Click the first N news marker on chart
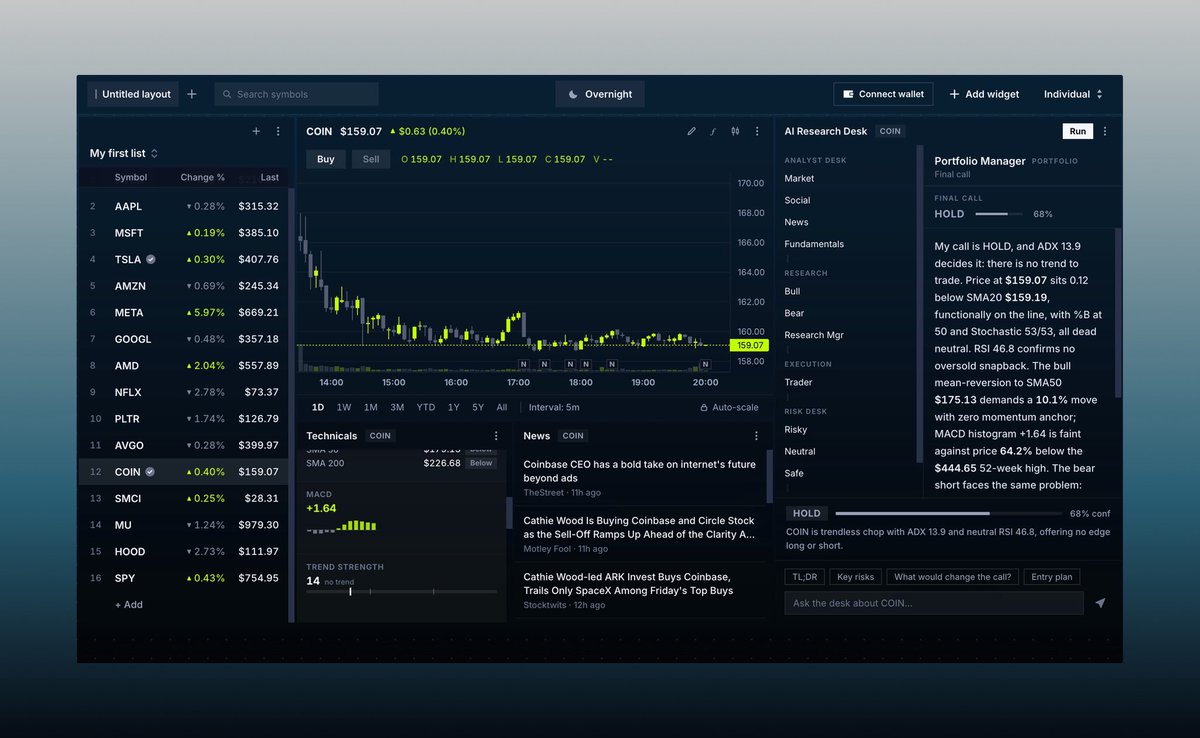This screenshot has height=738, width=1200. [x=523, y=364]
